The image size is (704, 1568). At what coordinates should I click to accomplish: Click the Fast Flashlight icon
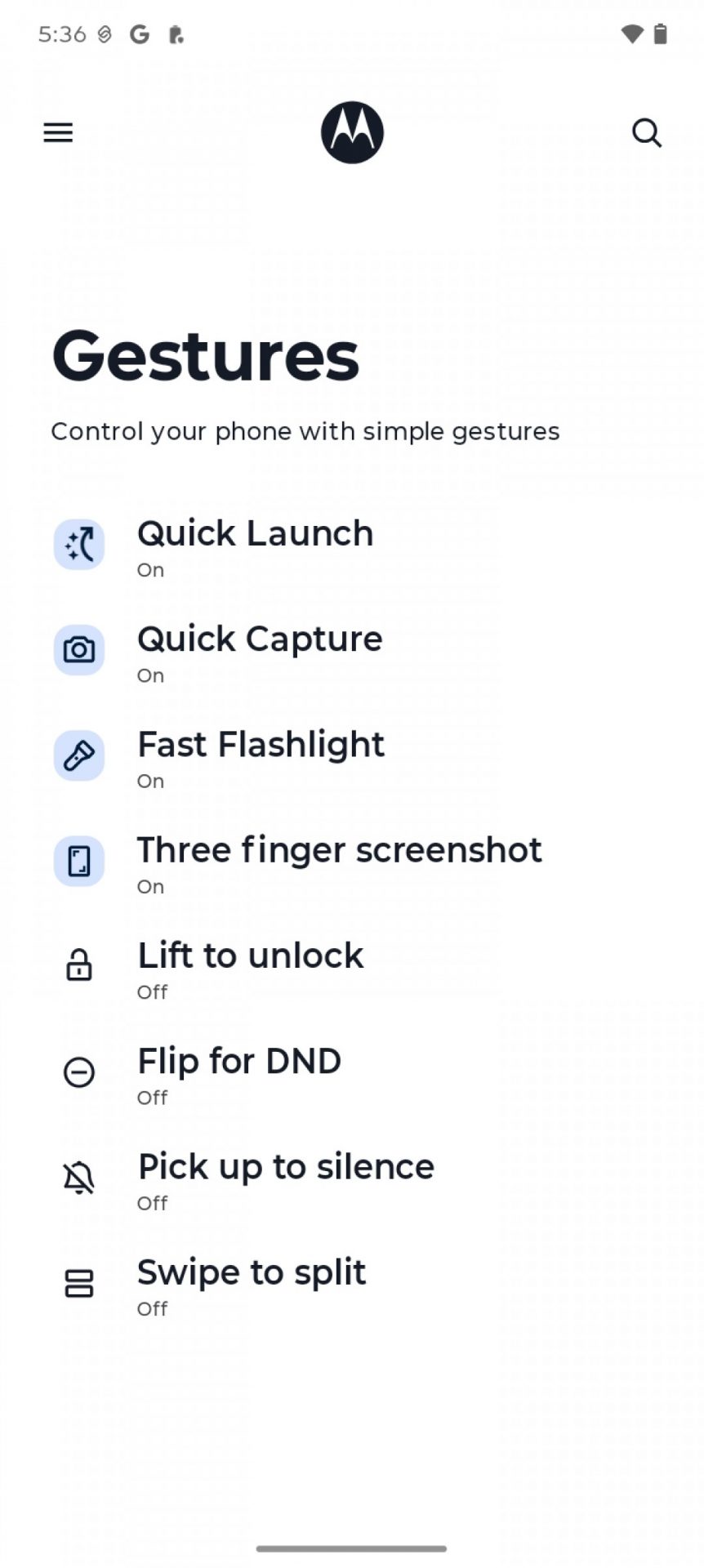coord(79,755)
